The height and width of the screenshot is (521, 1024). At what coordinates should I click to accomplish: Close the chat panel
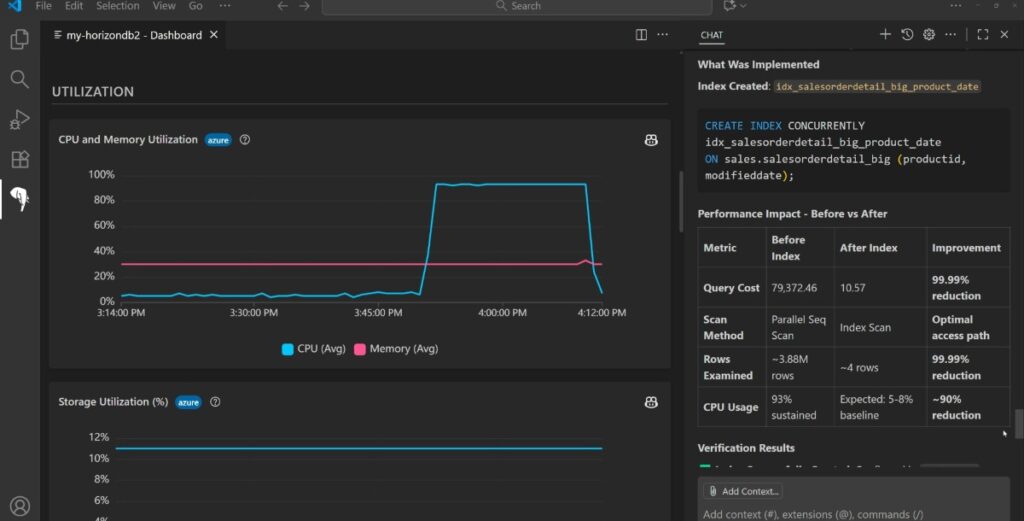point(1004,35)
